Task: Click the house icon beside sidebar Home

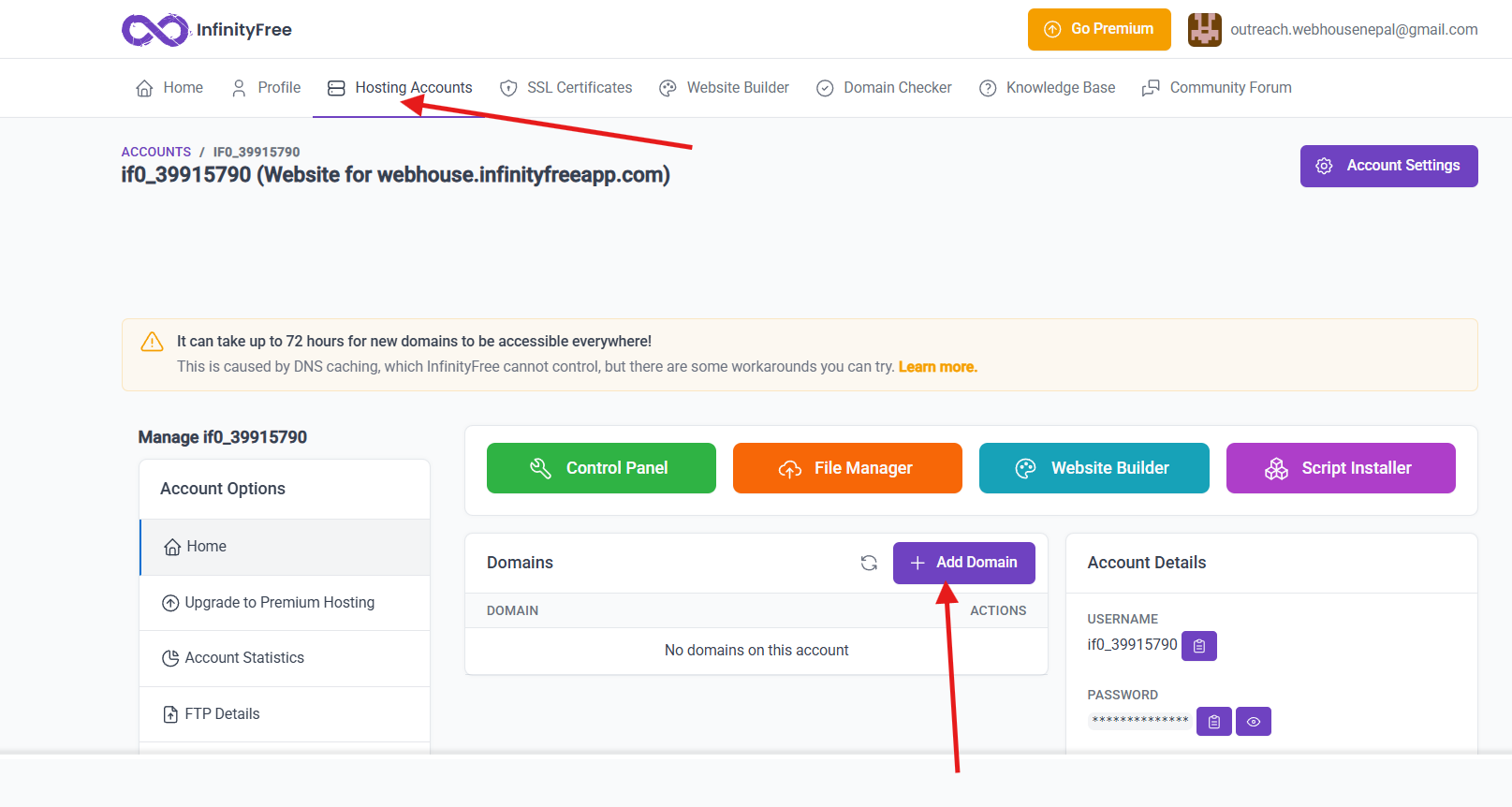Action: point(172,547)
